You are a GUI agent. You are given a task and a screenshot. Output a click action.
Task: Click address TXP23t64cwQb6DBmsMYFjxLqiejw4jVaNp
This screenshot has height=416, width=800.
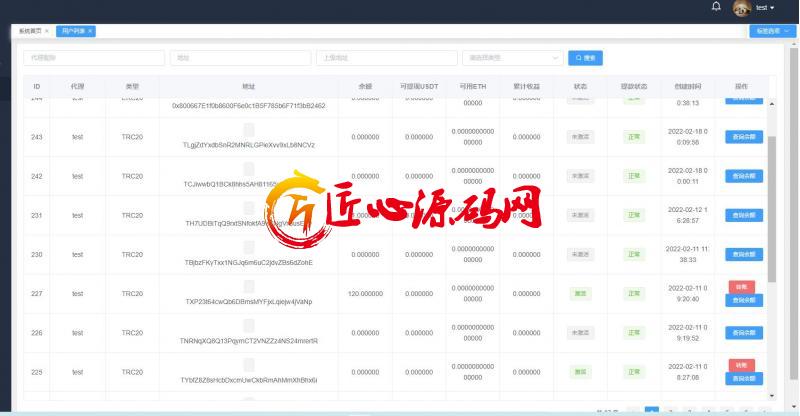(x=248, y=302)
